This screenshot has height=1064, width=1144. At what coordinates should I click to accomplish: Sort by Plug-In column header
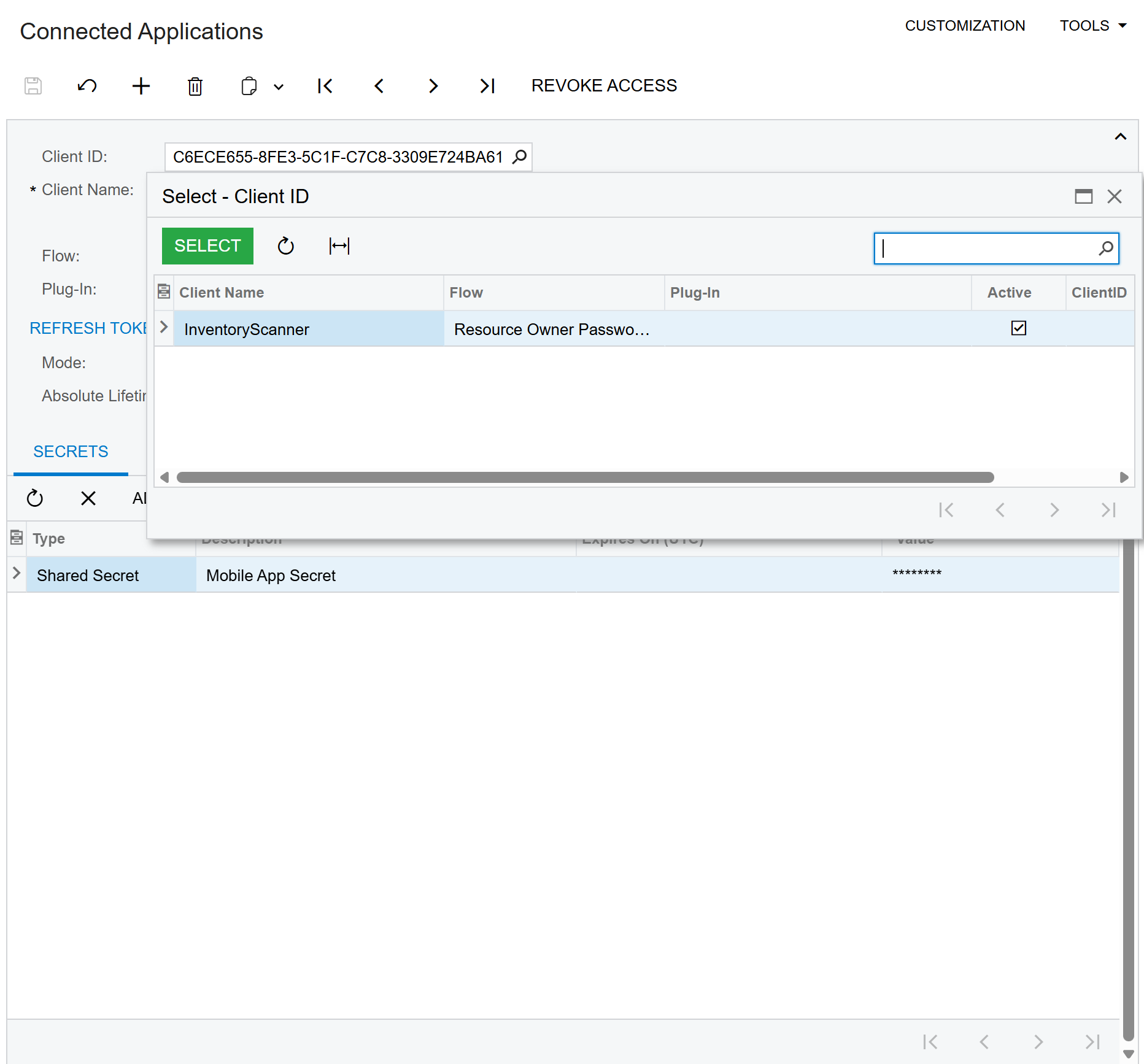coord(818,293)
